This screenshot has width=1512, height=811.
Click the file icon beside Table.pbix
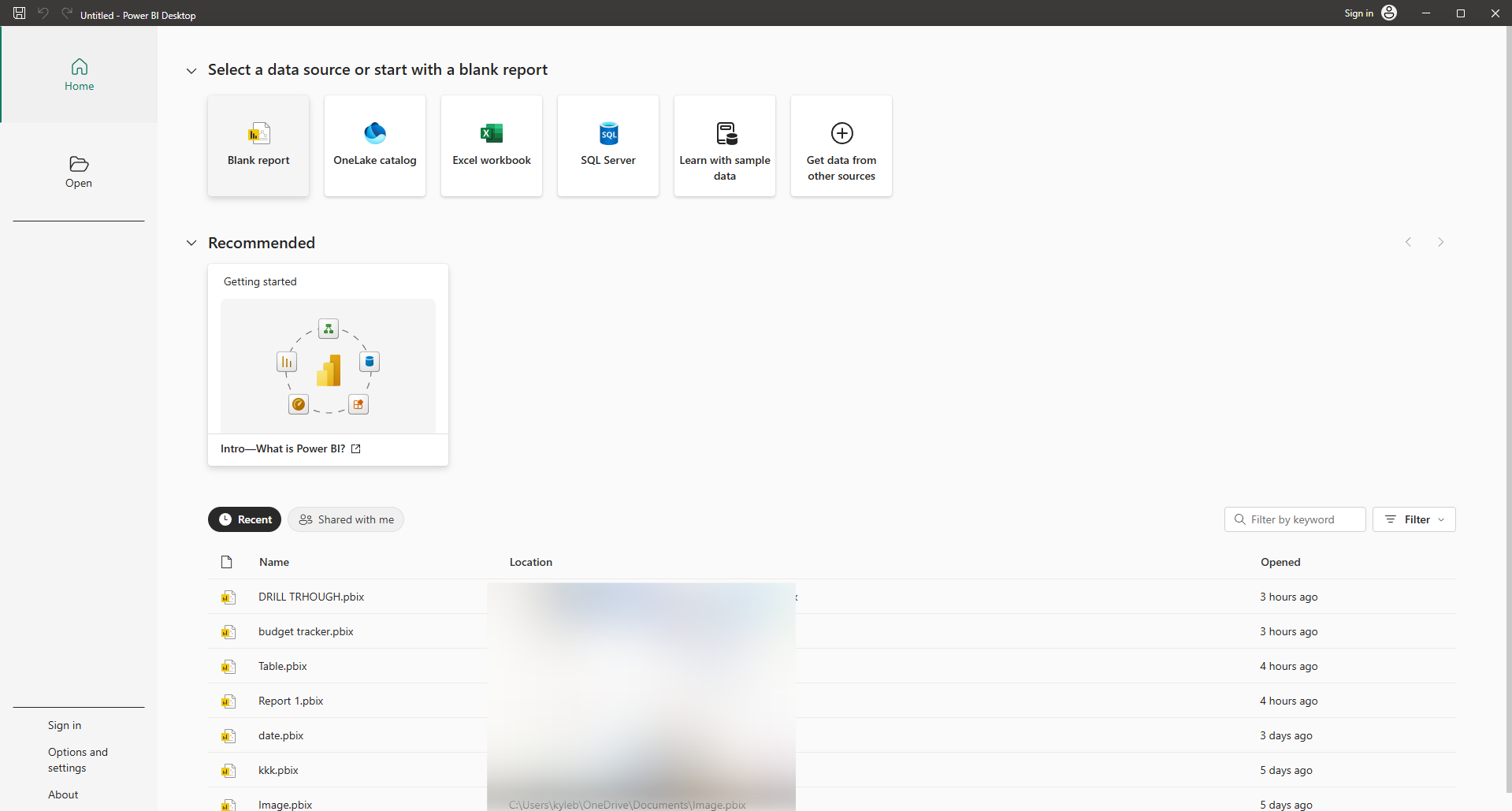point(228,667)
